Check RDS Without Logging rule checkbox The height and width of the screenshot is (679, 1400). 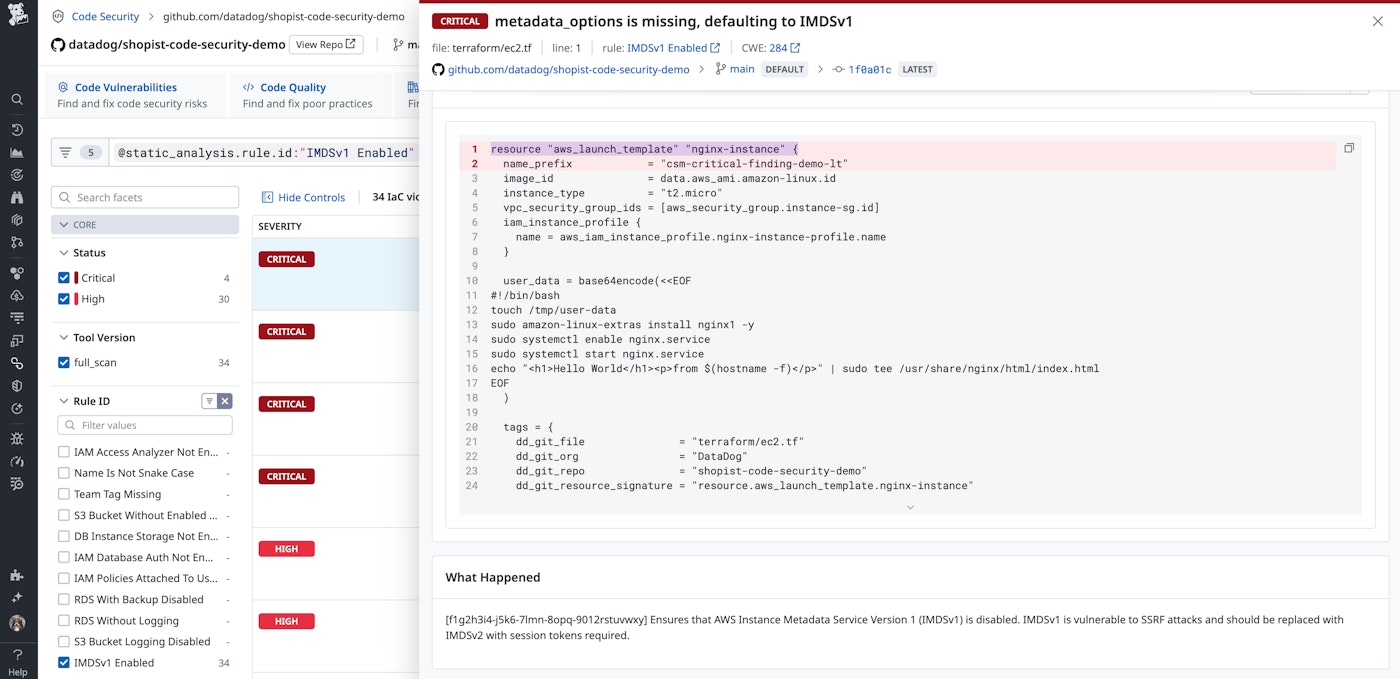tap(64, 620)
